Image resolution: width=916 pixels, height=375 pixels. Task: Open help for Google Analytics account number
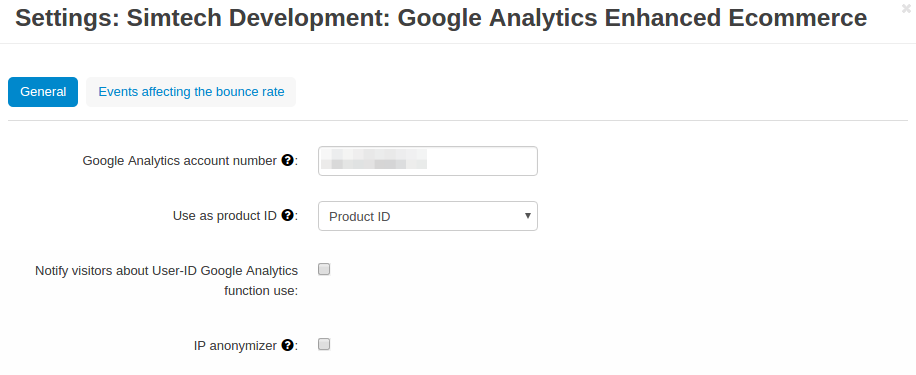(x=287, y=160)
